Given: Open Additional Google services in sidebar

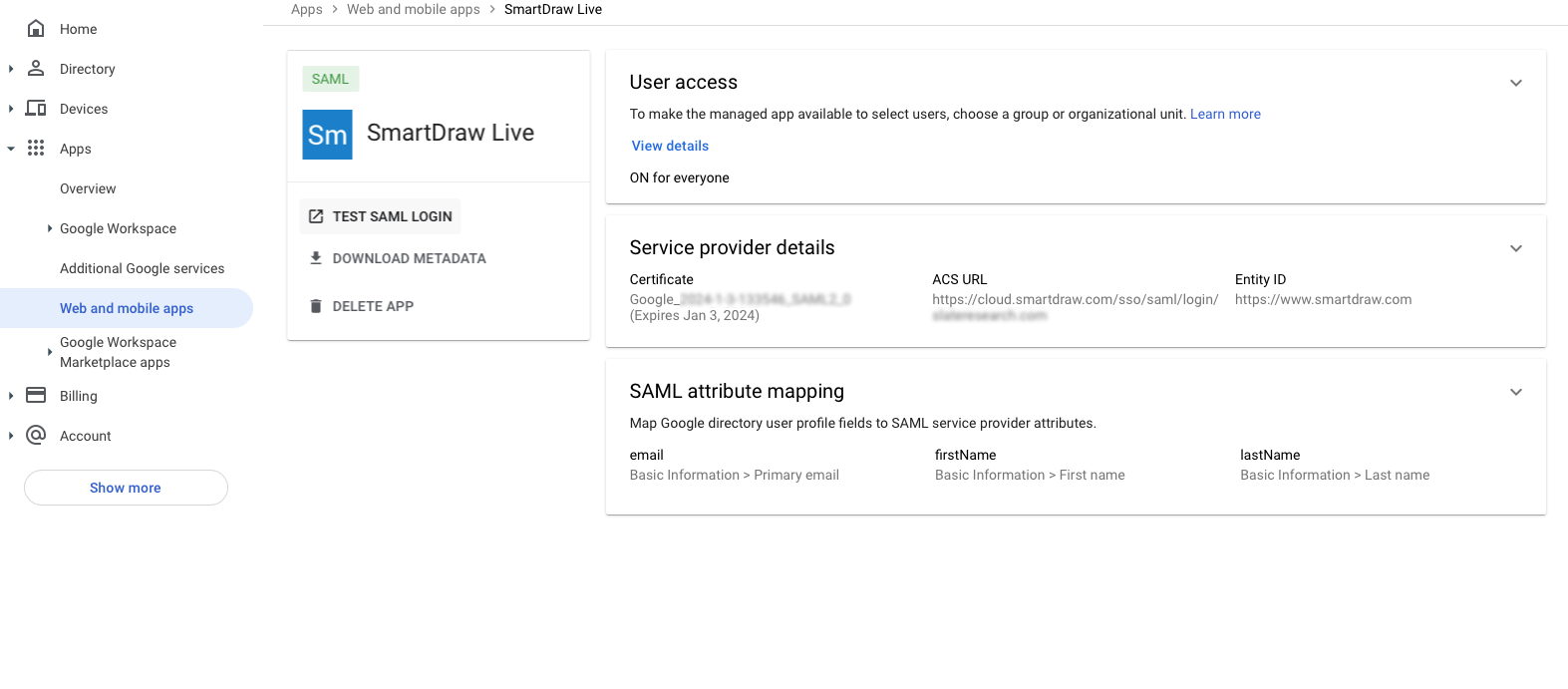Looking at the screenshot, I should 142,268.
